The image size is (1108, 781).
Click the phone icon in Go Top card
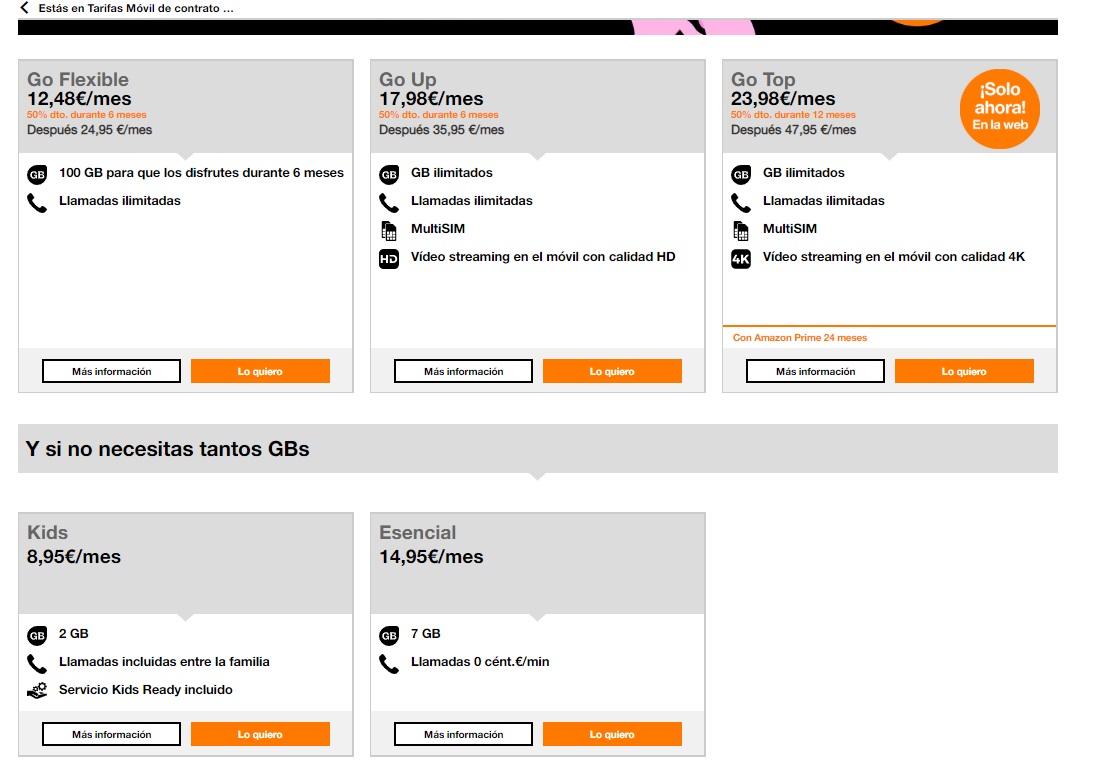[x=741, y=203]
